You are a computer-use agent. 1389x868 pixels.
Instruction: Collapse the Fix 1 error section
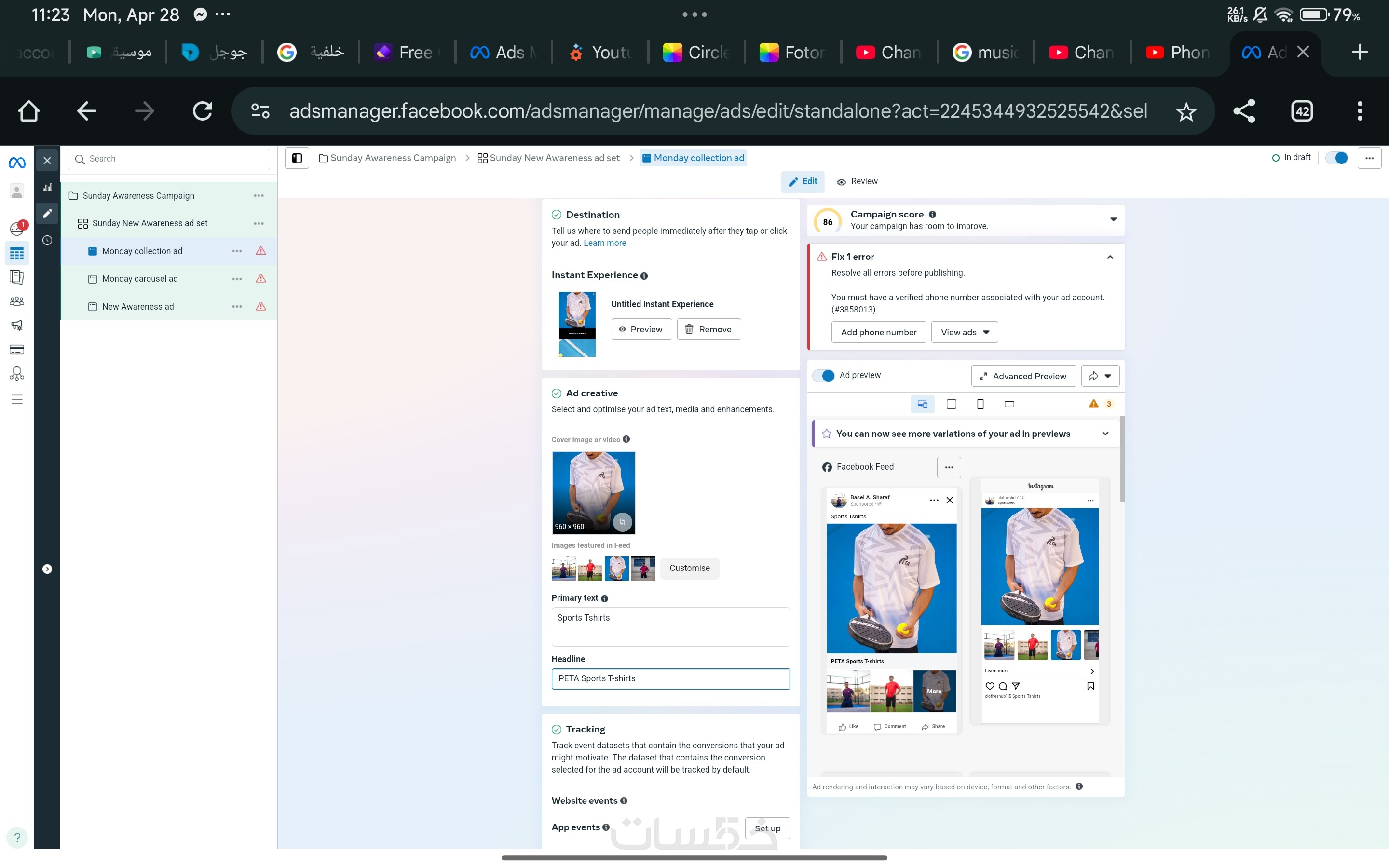tap(1109, 257)
